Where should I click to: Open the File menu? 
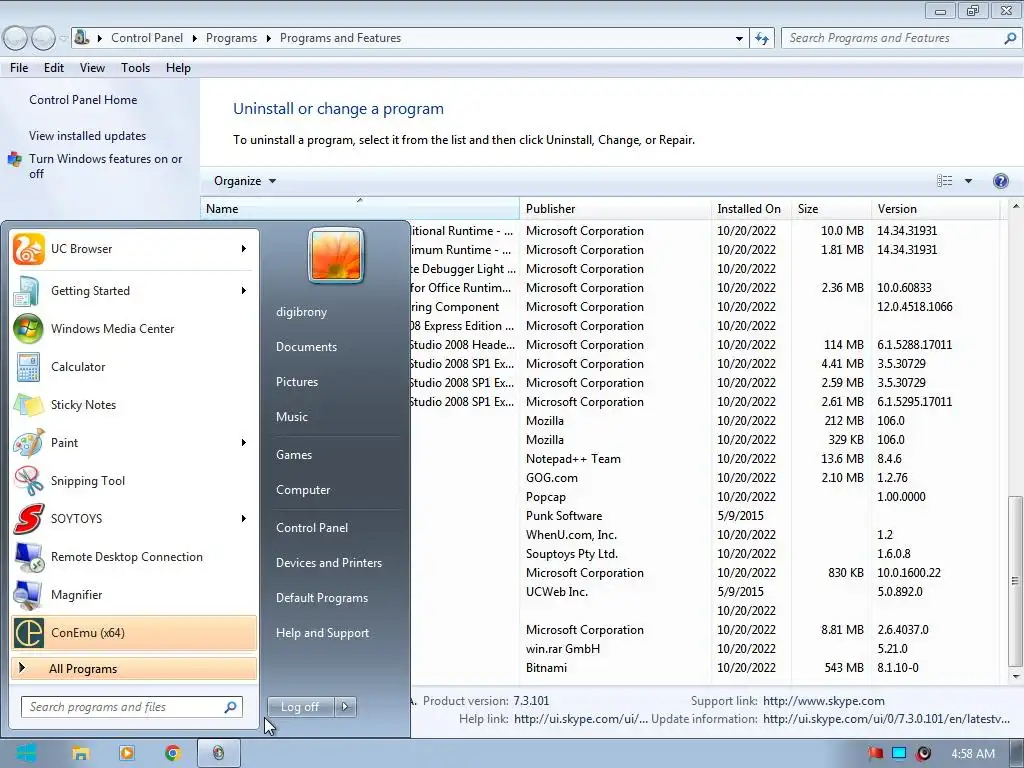pyautogui.click(x=19, y=68)
